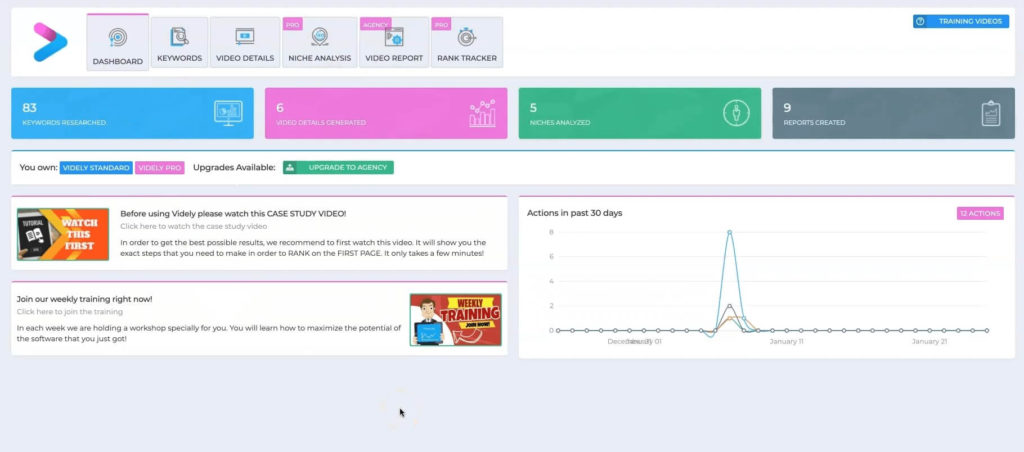Click the January 11 axis label
Image resolution: width=1024 pixels, height=452 pixels.
tap(786, 342)
